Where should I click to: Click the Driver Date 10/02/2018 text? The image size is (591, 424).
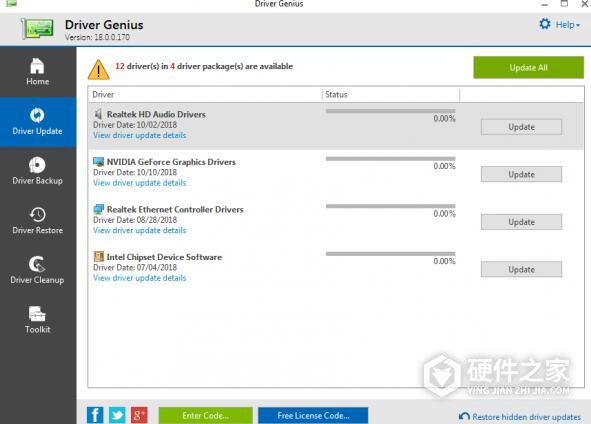pyautogui.click(x=135, y=125)
